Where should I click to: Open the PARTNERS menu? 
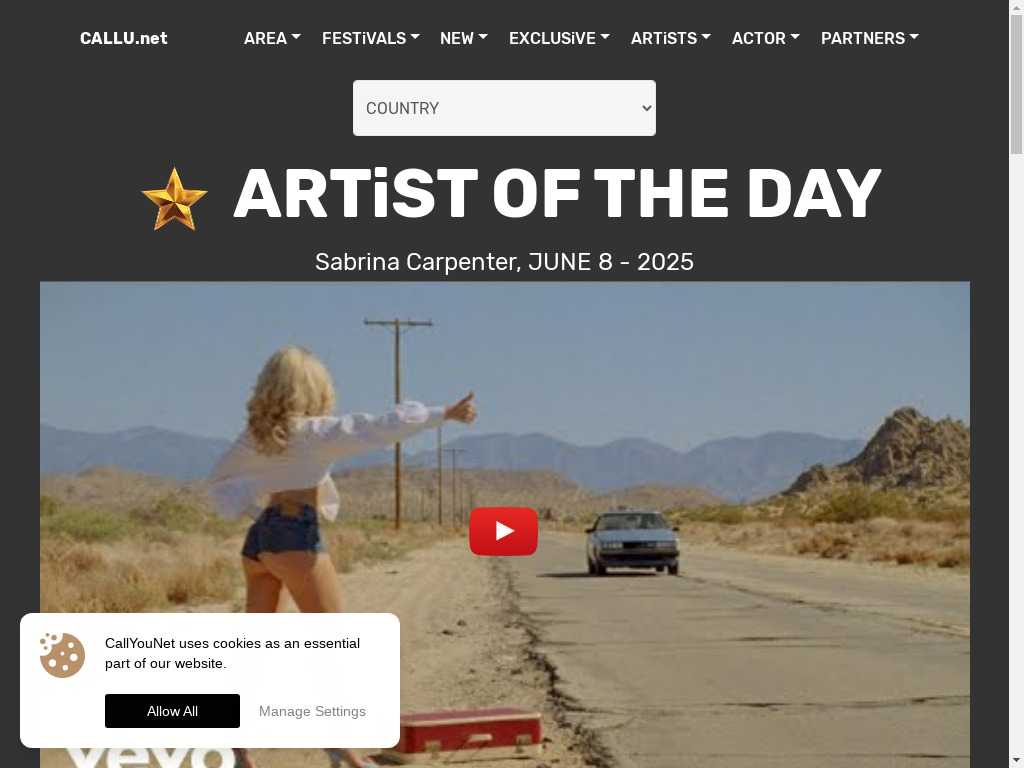tap(869, 38)
